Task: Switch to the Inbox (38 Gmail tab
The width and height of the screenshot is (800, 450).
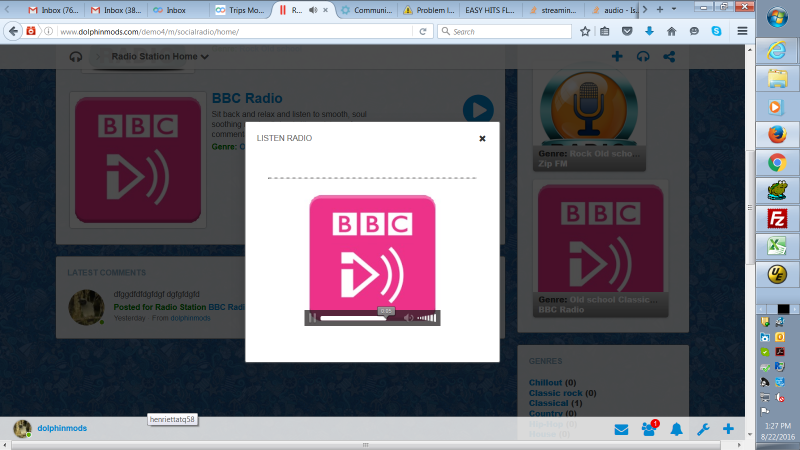Action: [116, 10]
